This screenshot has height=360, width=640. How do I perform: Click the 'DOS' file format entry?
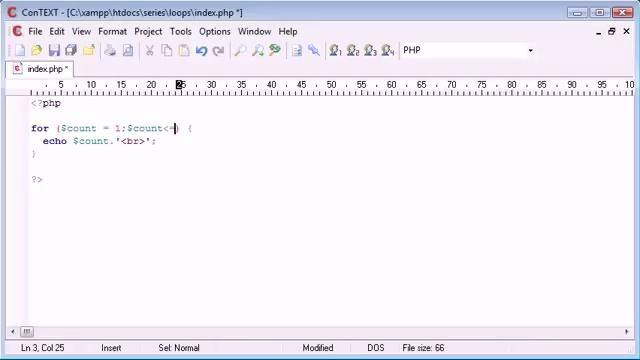376,348
